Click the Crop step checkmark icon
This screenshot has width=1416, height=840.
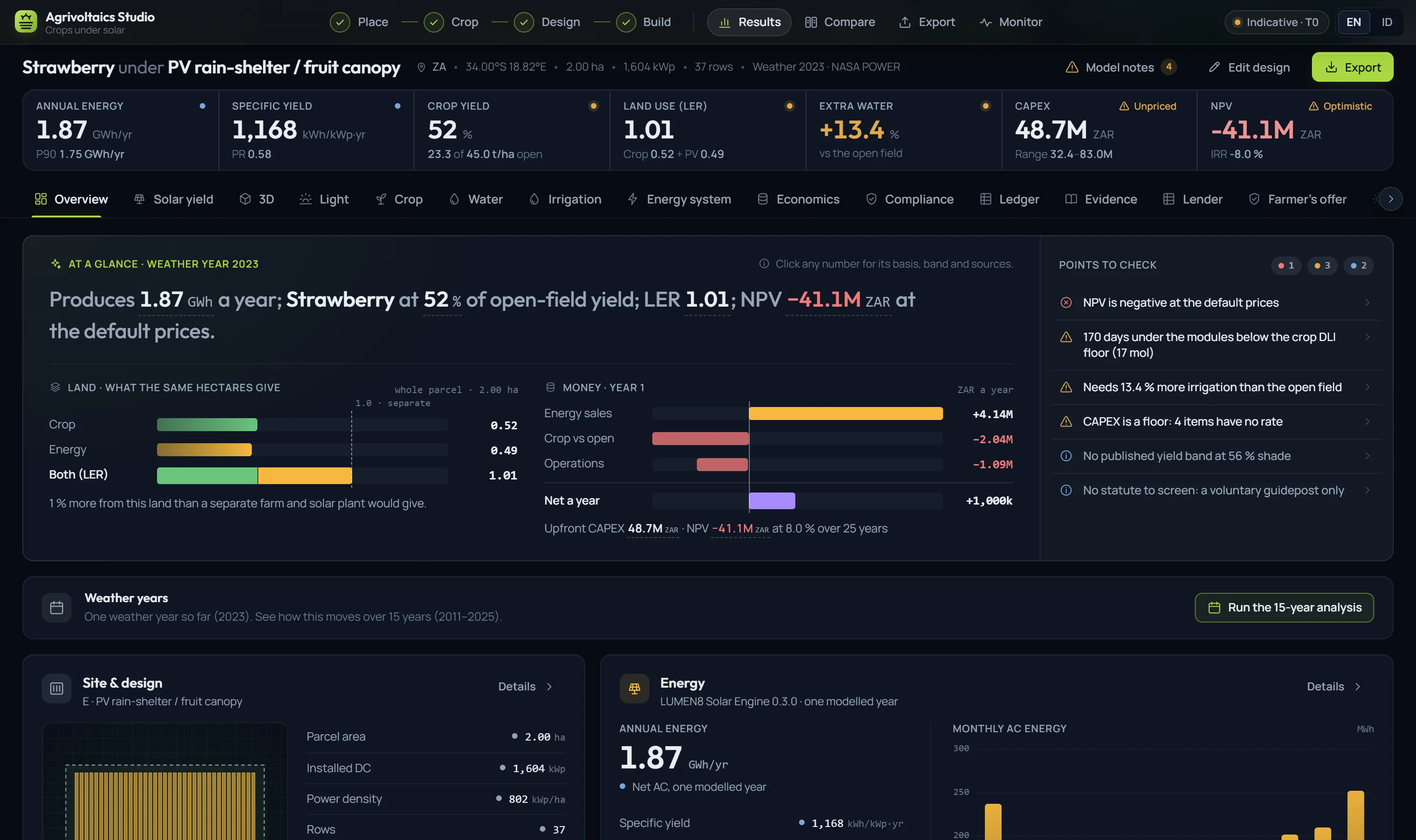(433, 22)
